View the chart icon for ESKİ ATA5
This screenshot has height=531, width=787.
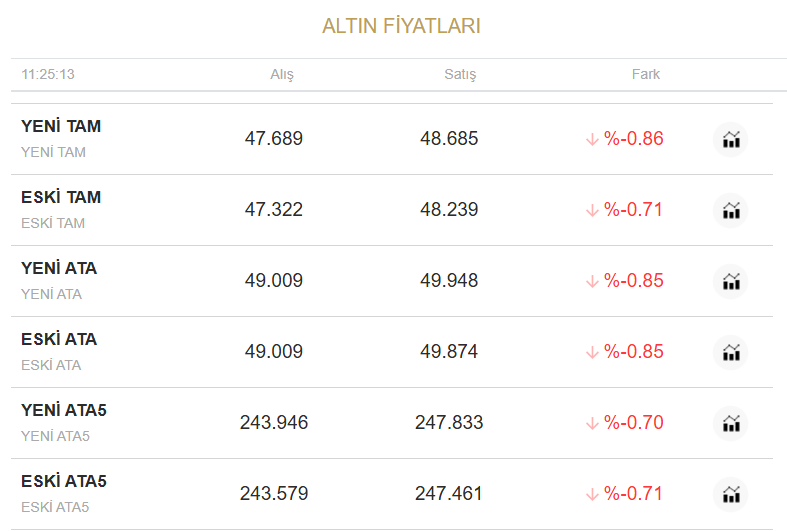[731, 494]
